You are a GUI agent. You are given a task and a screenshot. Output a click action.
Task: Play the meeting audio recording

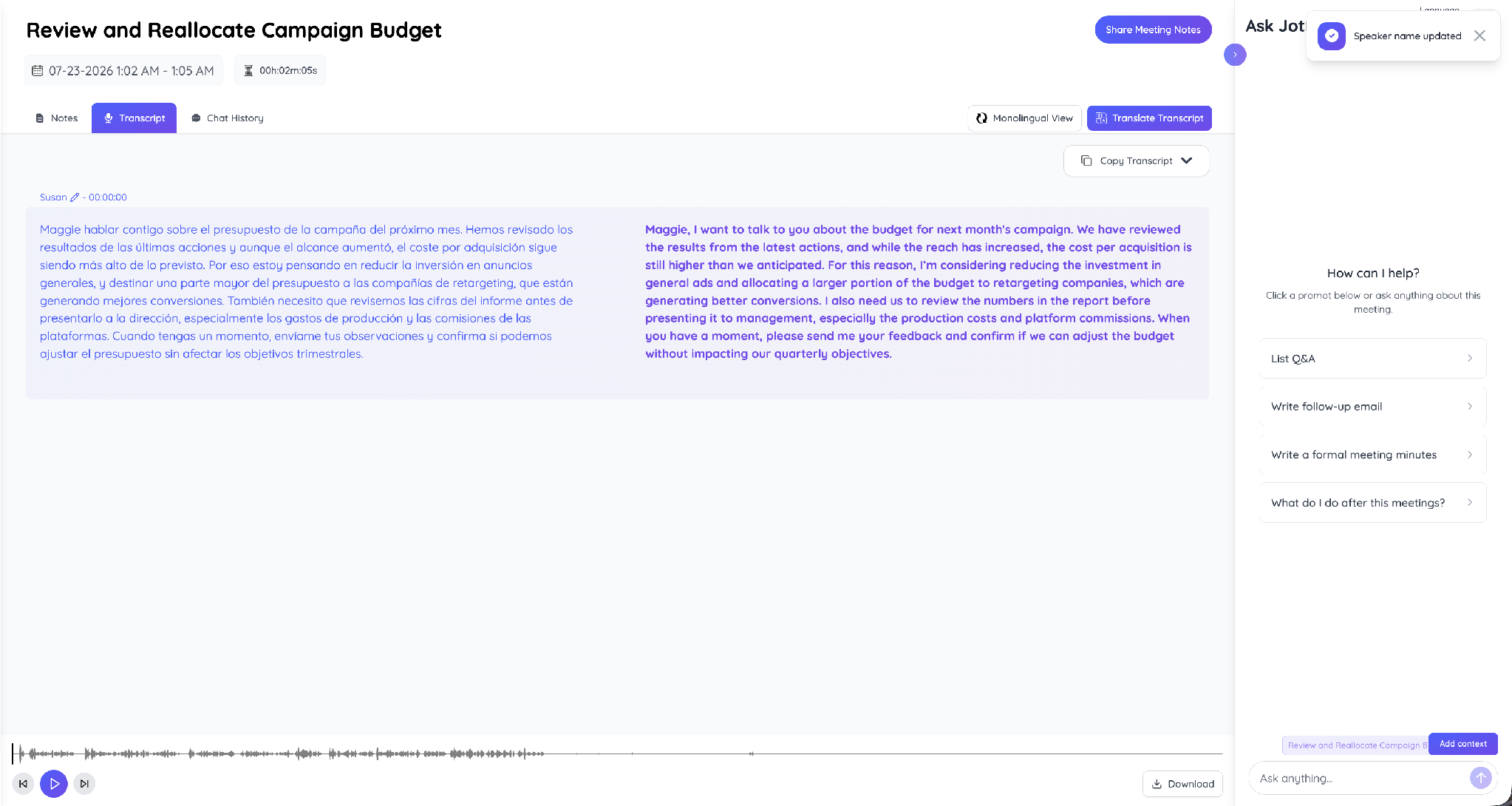(54, 784)
